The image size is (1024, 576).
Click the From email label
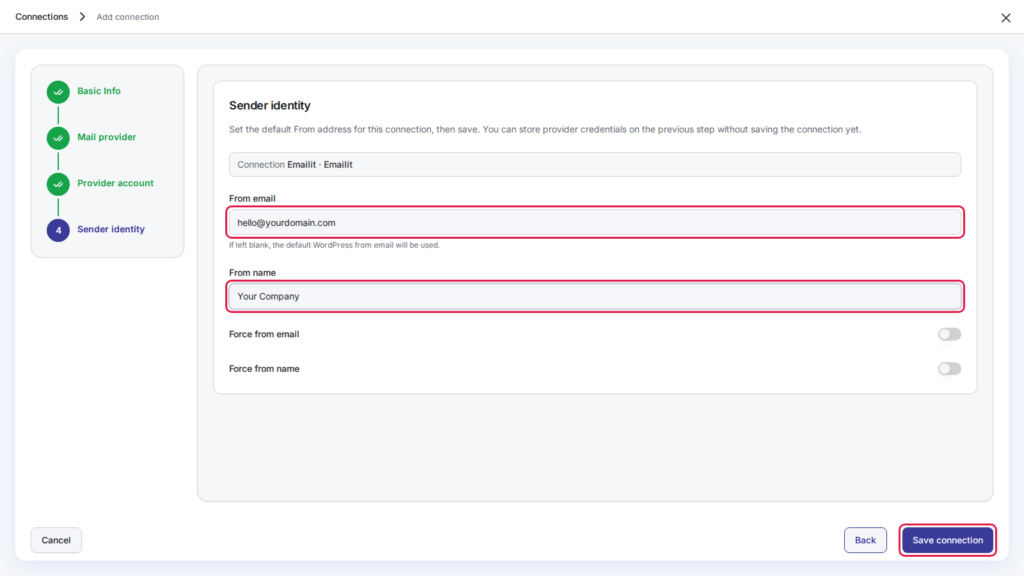(x=252, y=199)
